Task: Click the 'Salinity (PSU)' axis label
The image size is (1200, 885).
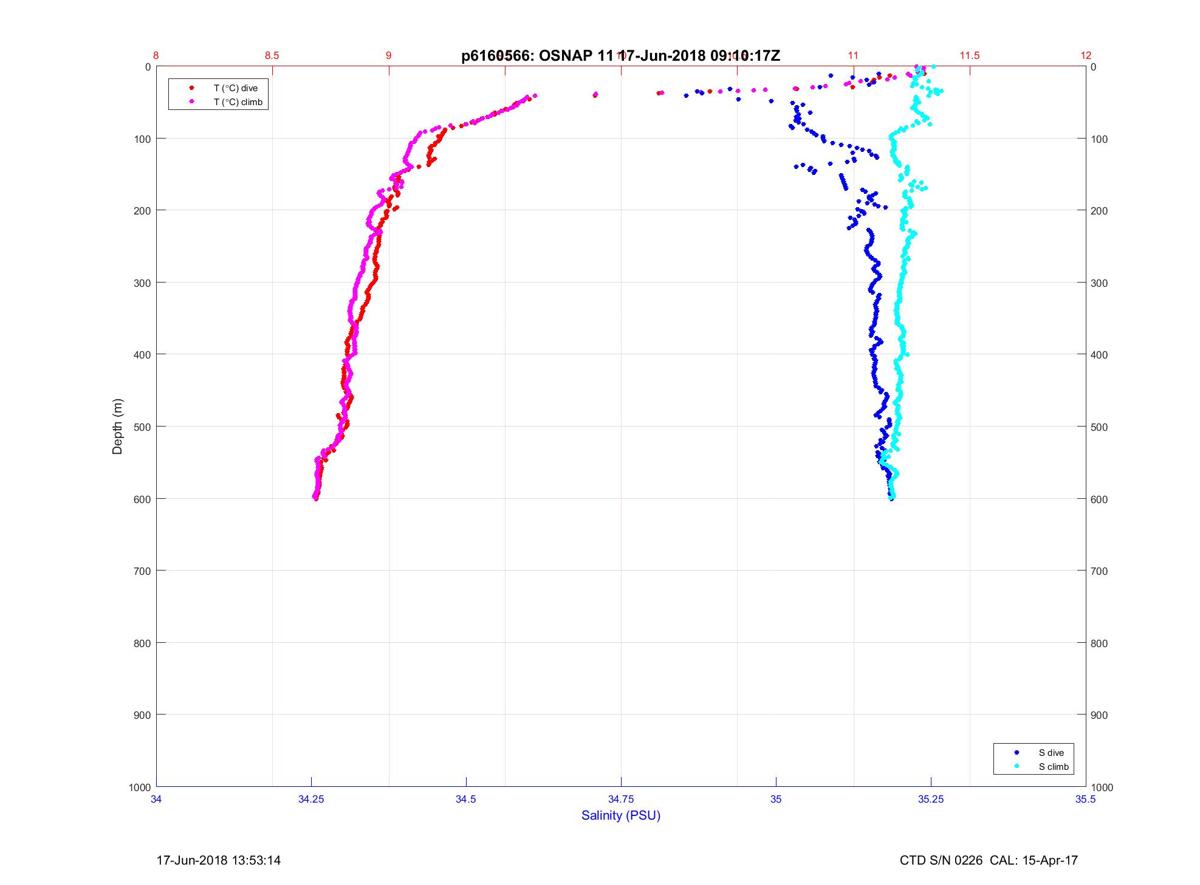Action: tap(621, 815)
